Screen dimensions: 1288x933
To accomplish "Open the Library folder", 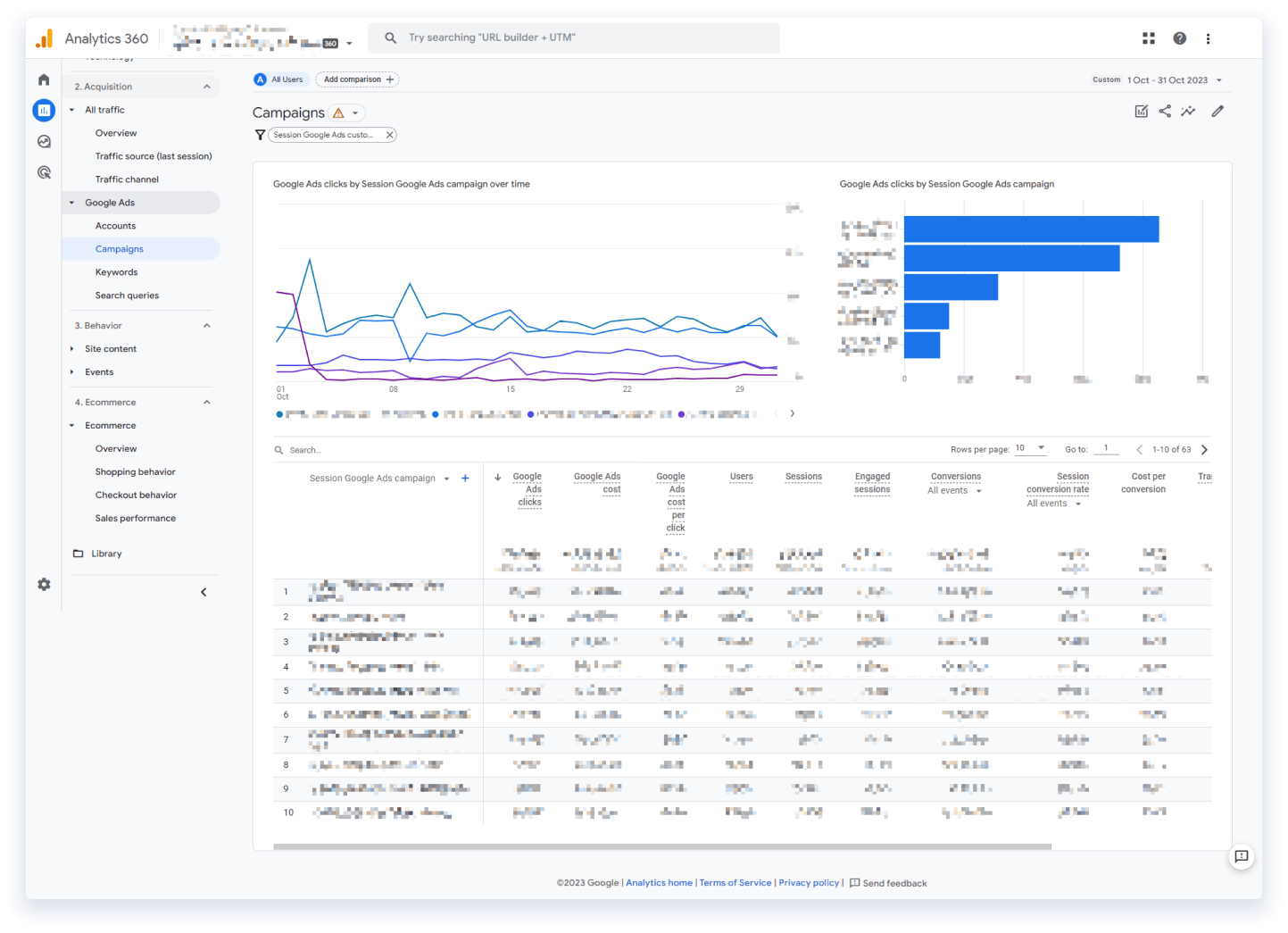I will click(x=97, y=554).
